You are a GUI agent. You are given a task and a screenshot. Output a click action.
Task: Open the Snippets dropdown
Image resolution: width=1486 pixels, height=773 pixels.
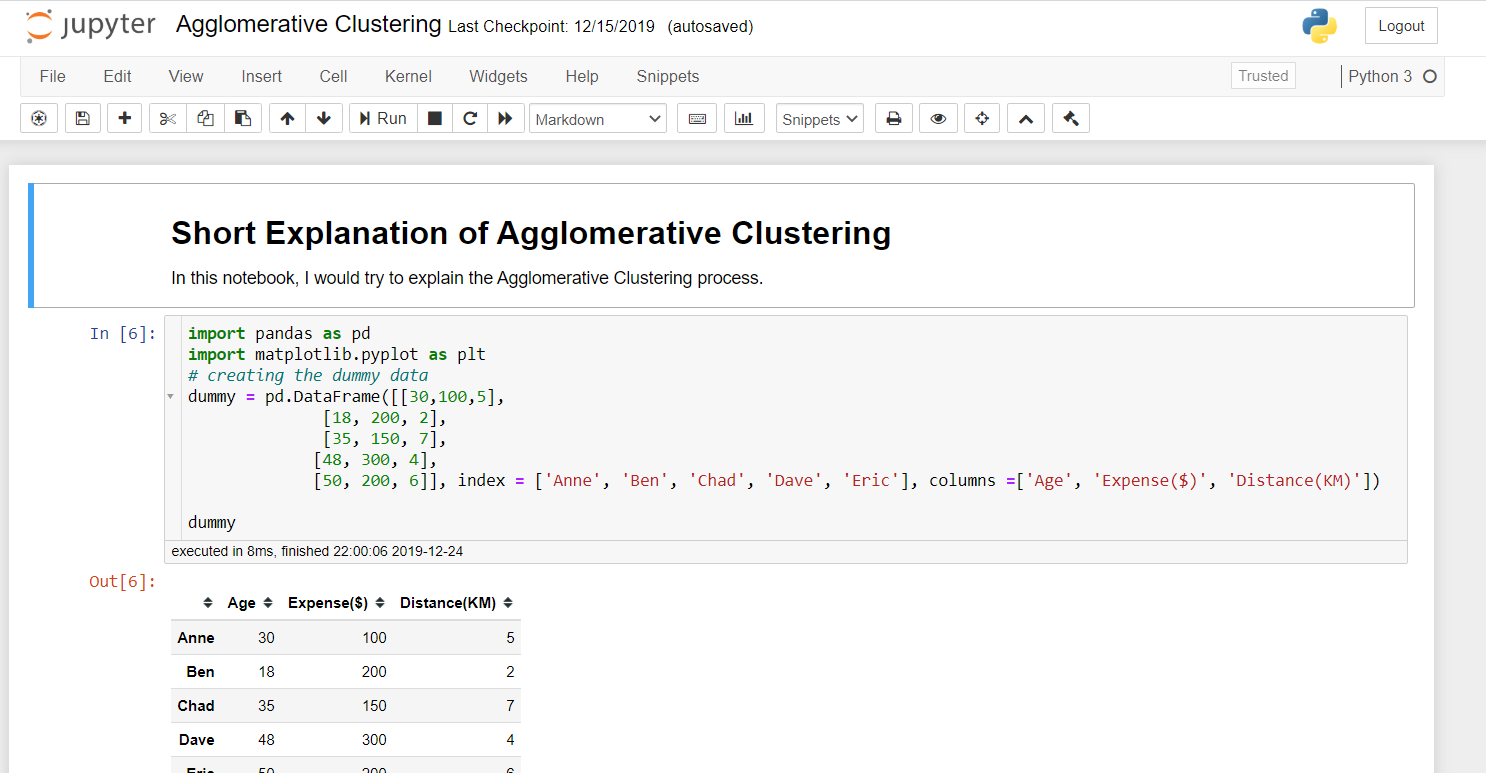(819, 118)
